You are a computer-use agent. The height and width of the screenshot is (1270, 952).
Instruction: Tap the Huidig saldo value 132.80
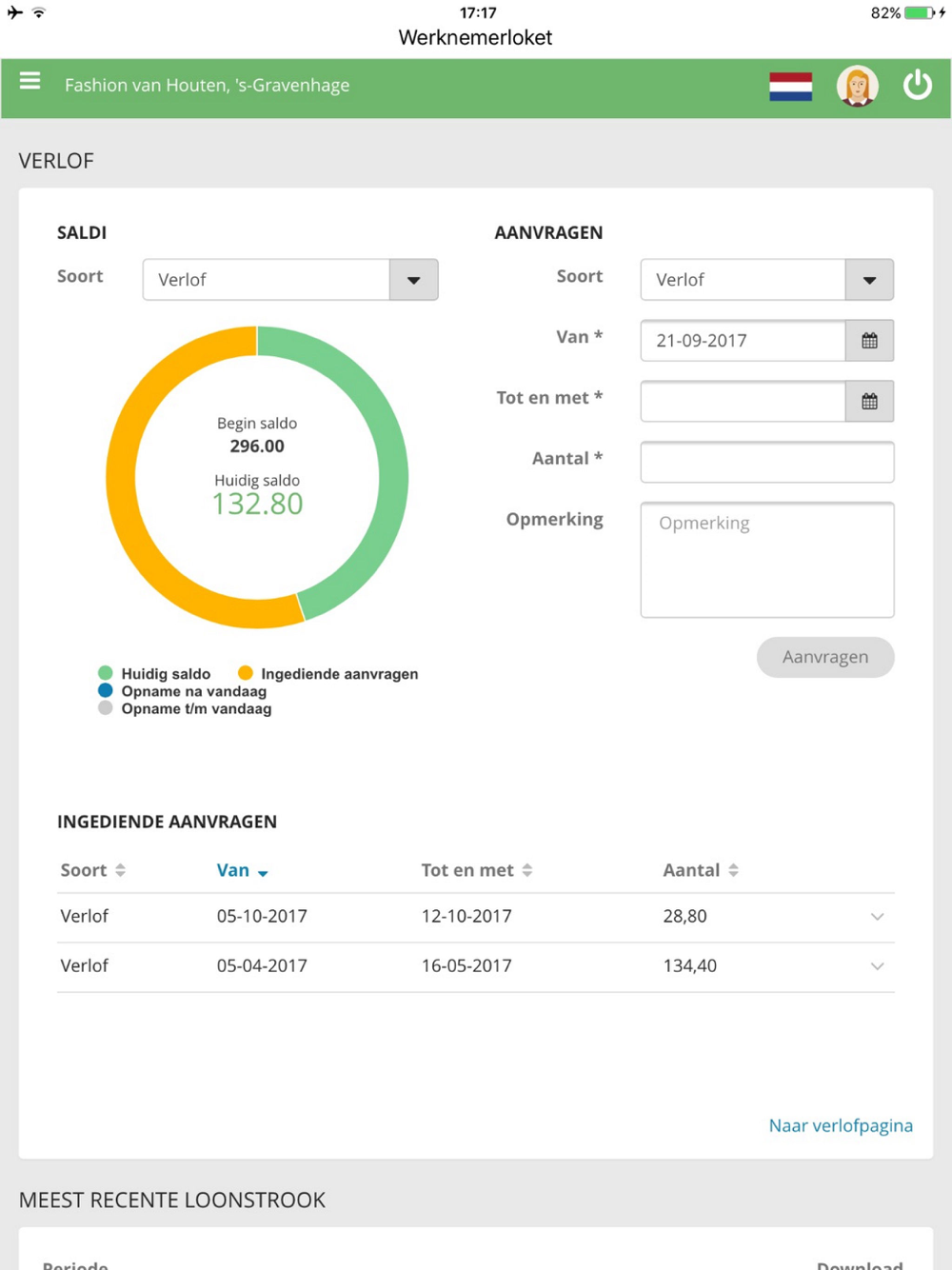257,504
